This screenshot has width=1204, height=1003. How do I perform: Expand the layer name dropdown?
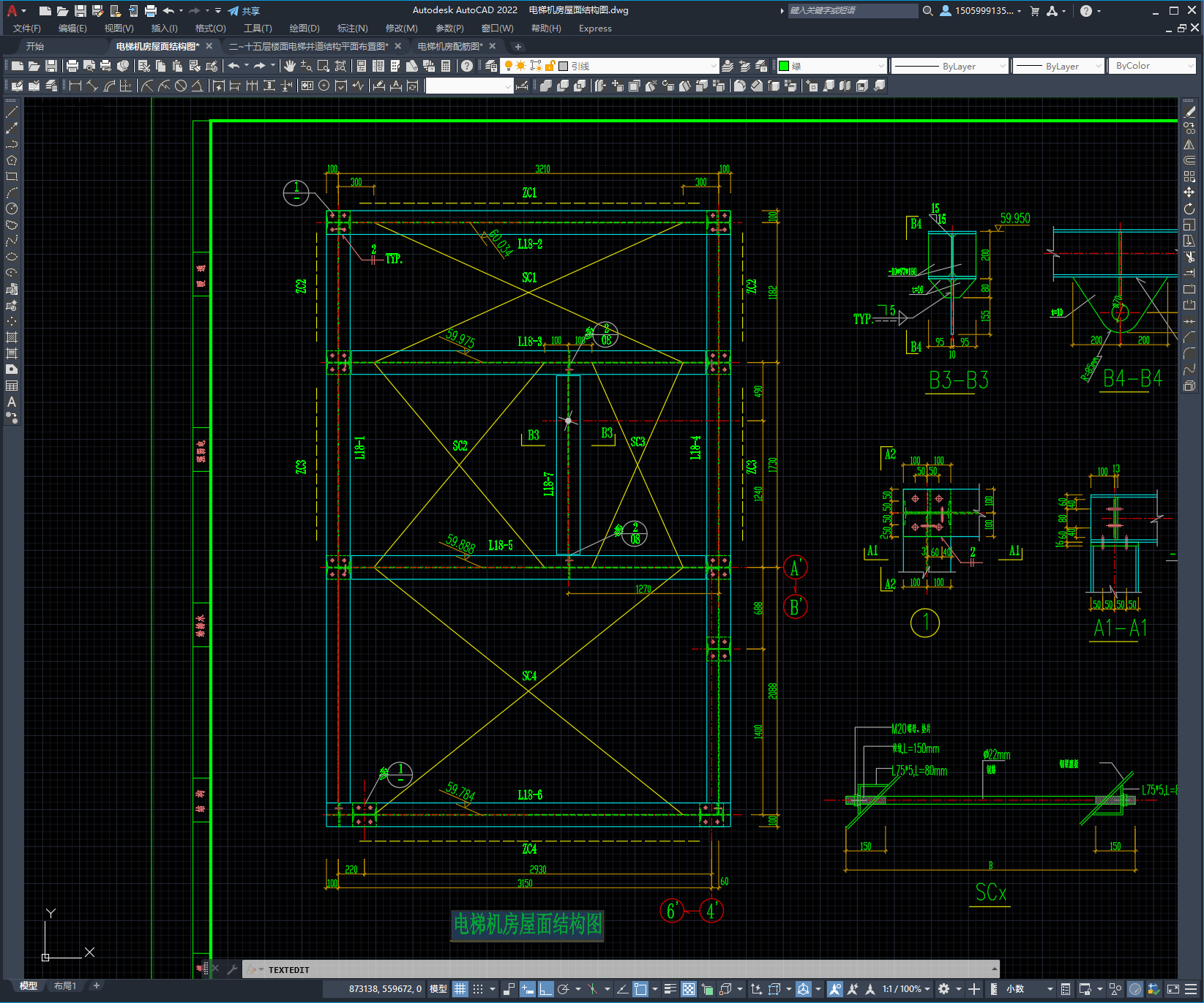pyautogui.click(x=714, y=66)
